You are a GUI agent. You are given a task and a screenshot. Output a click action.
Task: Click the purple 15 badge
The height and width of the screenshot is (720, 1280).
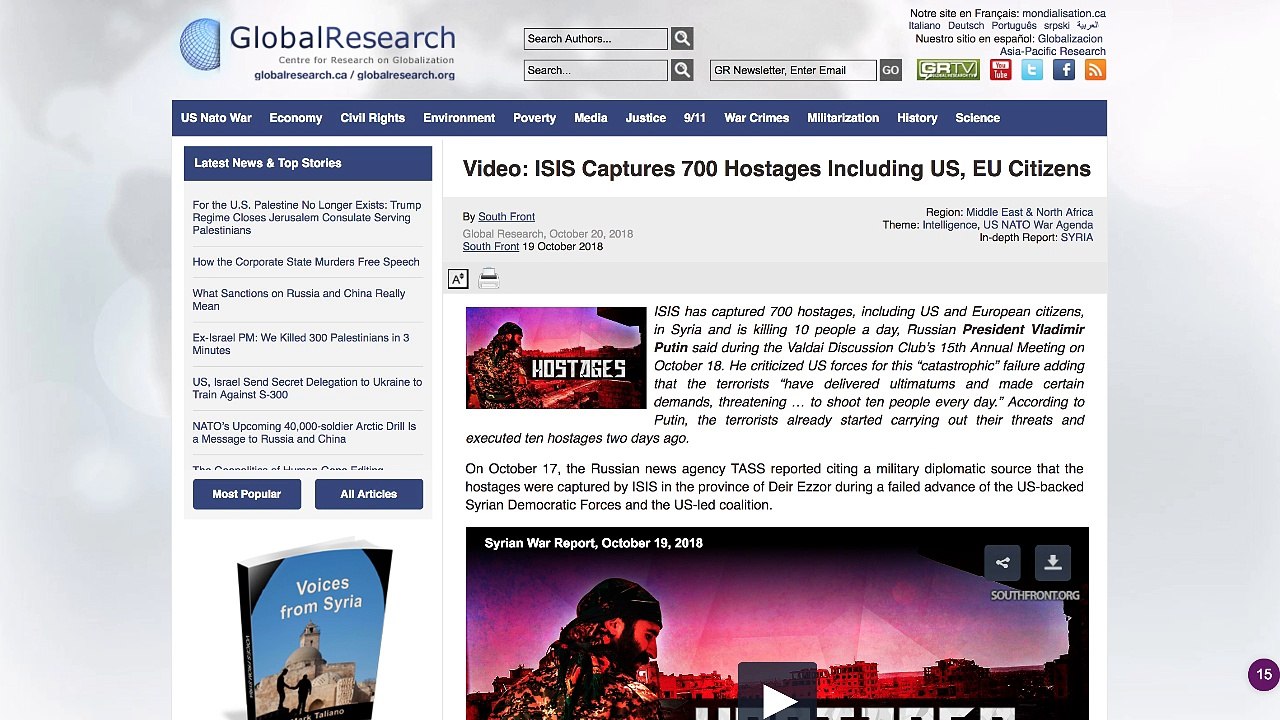[1264, 675]
